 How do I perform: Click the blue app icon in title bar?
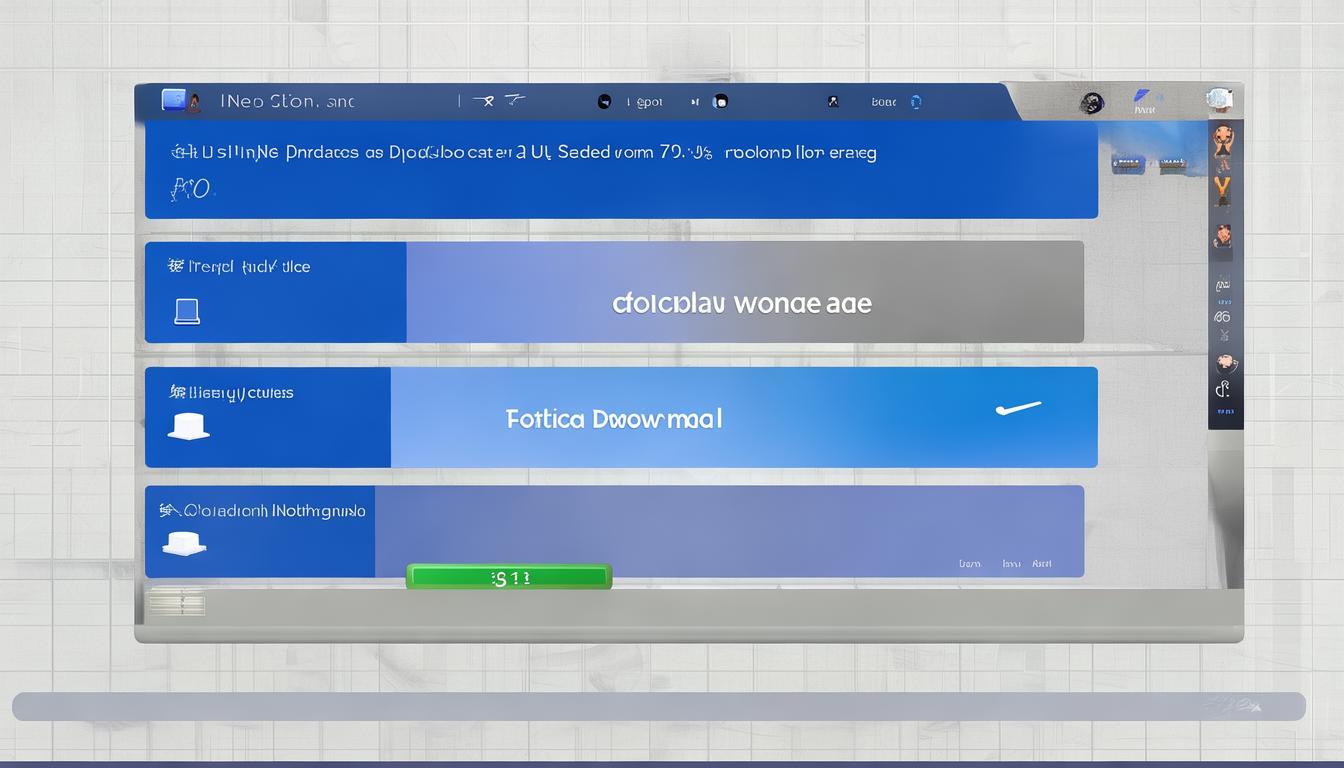[173, 100]
